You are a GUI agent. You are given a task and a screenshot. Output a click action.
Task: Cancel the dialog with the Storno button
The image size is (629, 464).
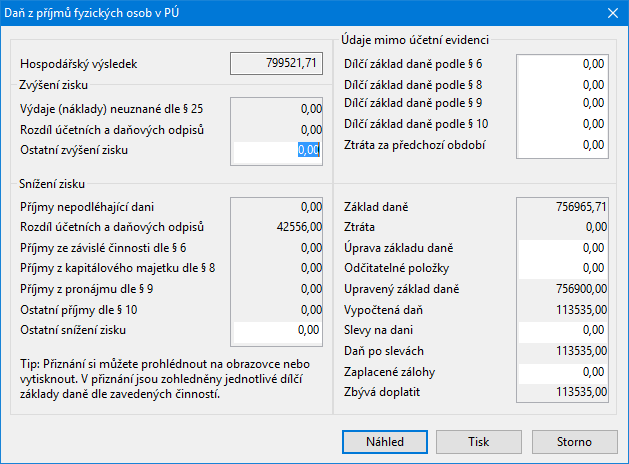pos(574,442)
